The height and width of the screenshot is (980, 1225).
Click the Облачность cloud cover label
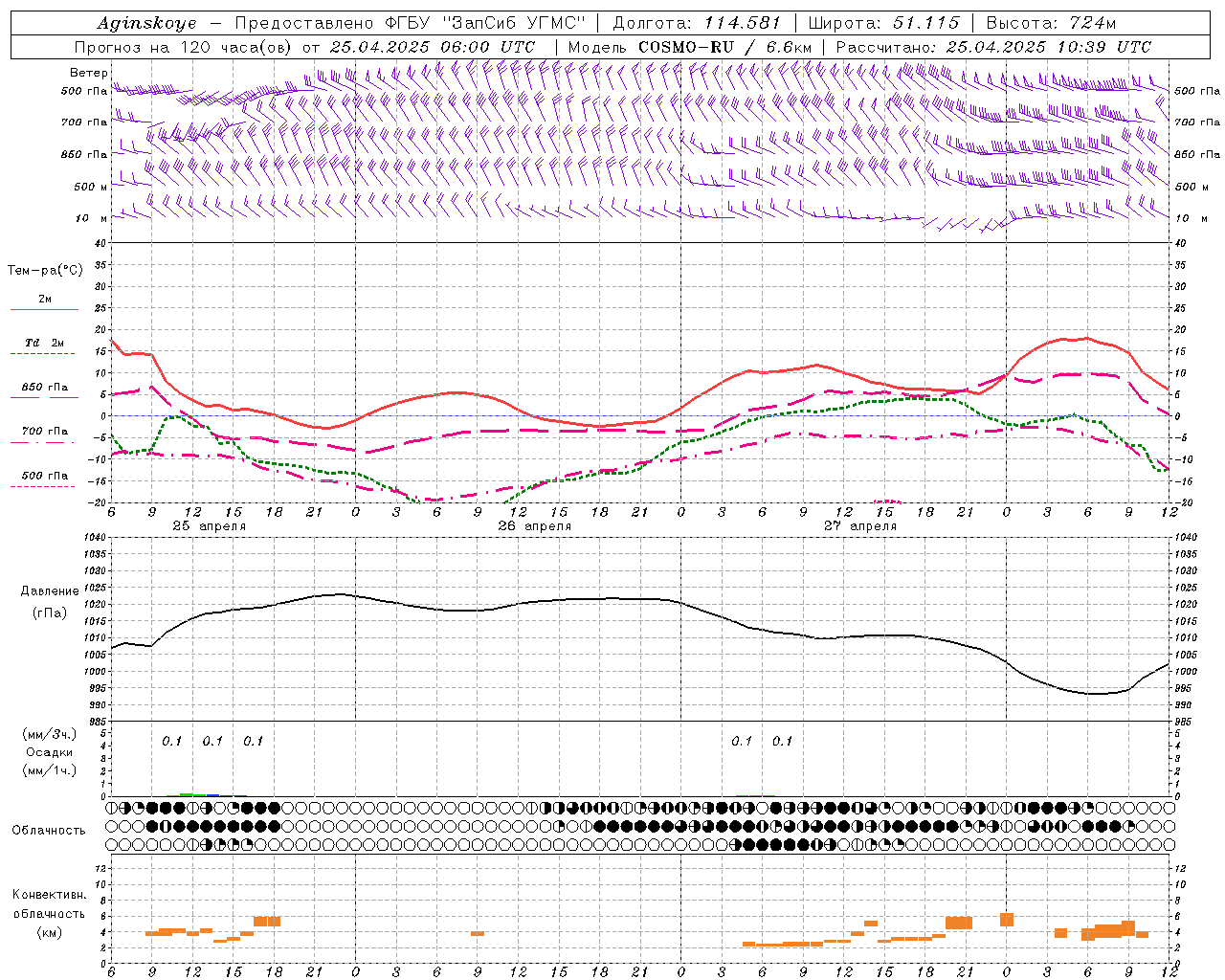[49, 831]
